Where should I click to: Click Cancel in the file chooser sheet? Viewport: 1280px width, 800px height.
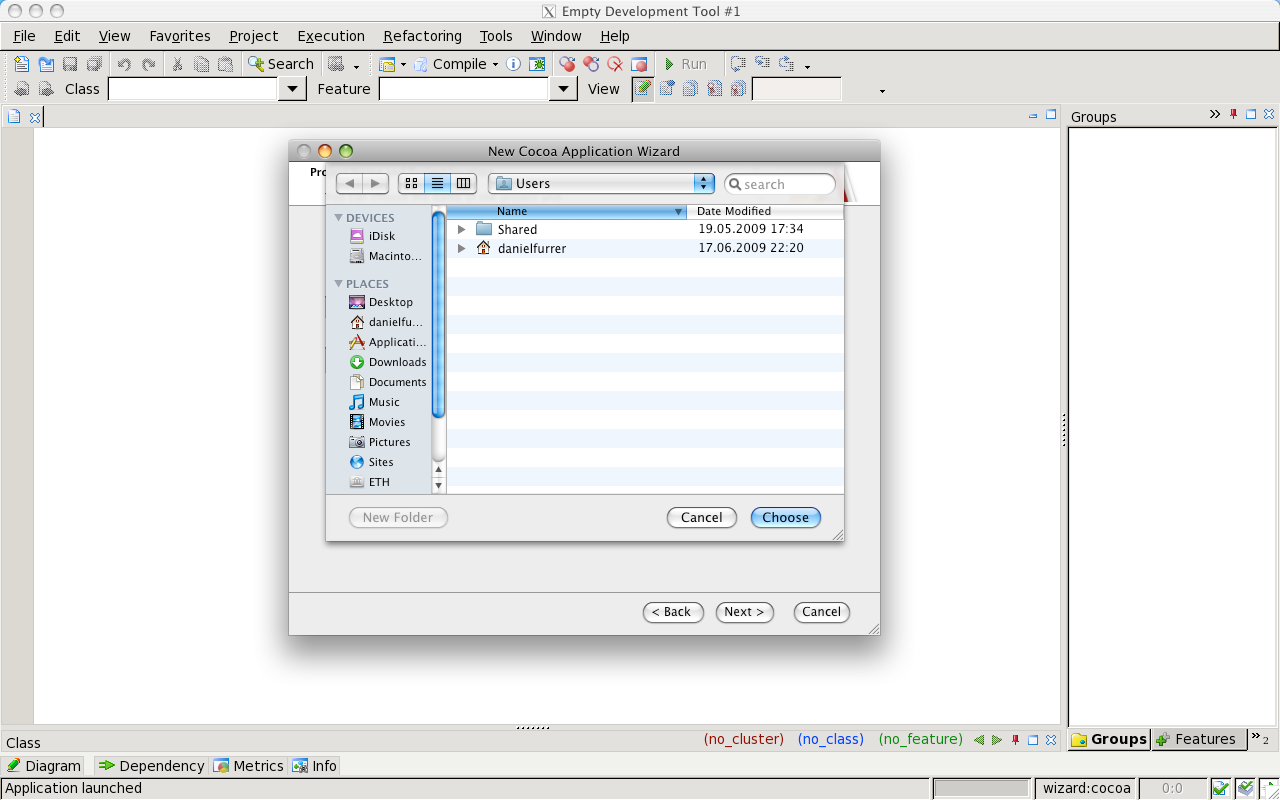pyautogui.click(x=702, y=517)
